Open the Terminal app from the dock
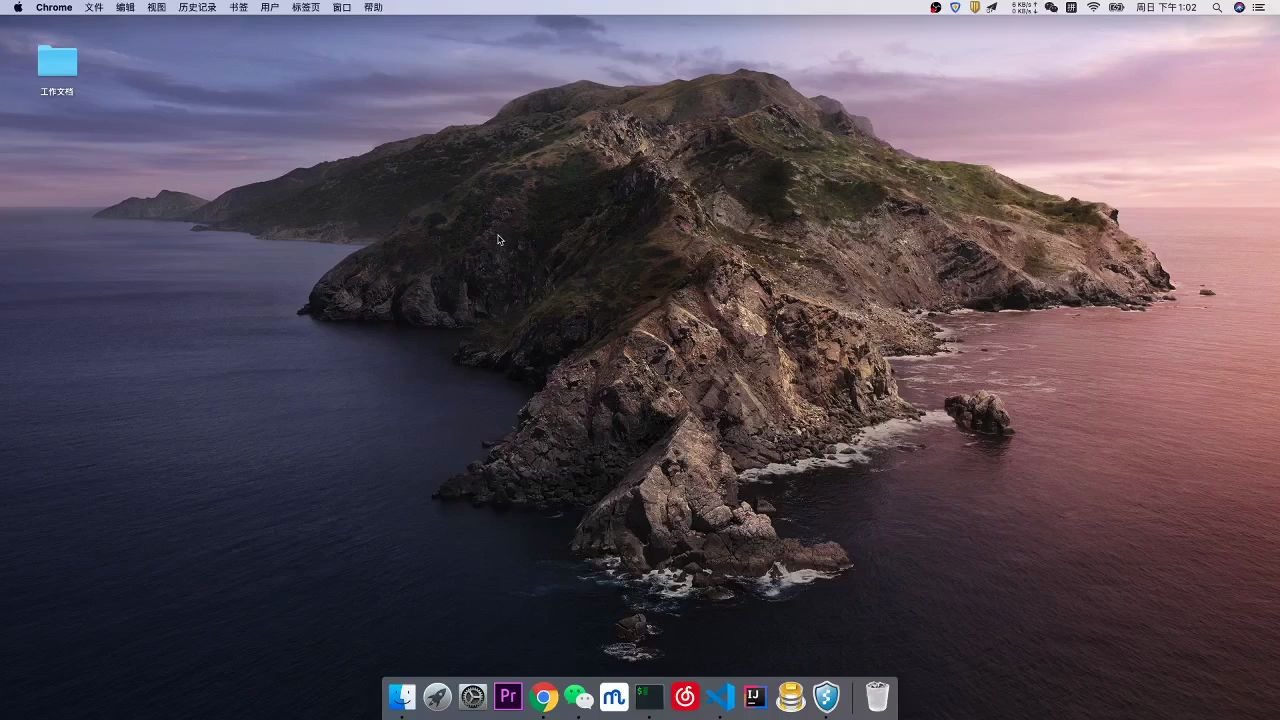The image size is (1280, 720). (x=650, y=697)
